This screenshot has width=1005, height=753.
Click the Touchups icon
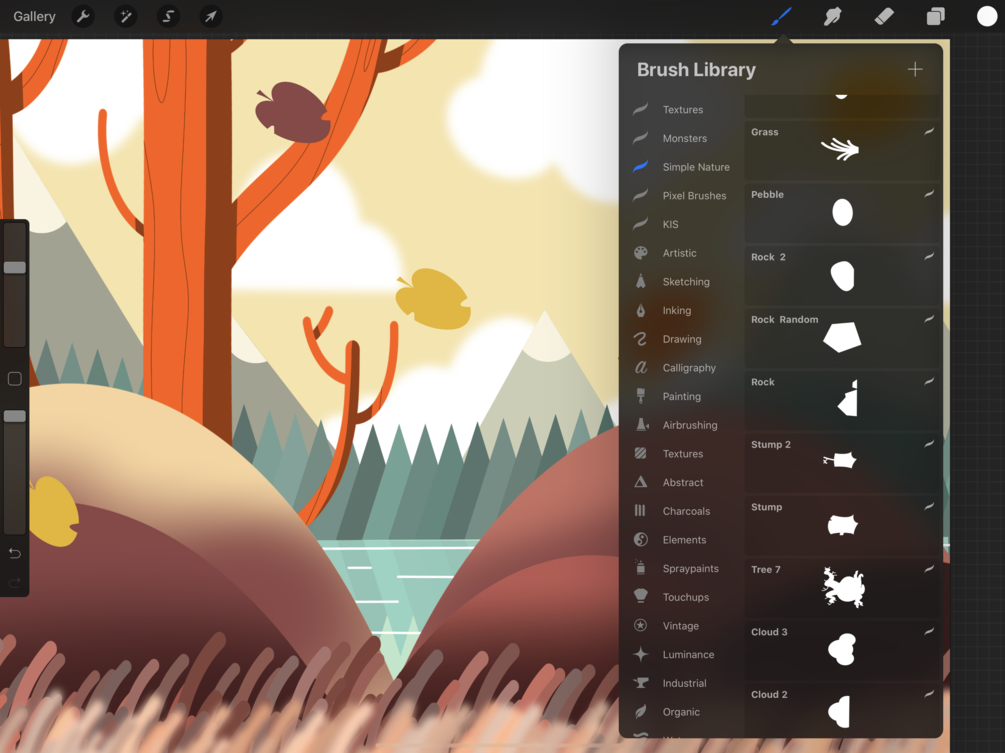tap(640, 596)
